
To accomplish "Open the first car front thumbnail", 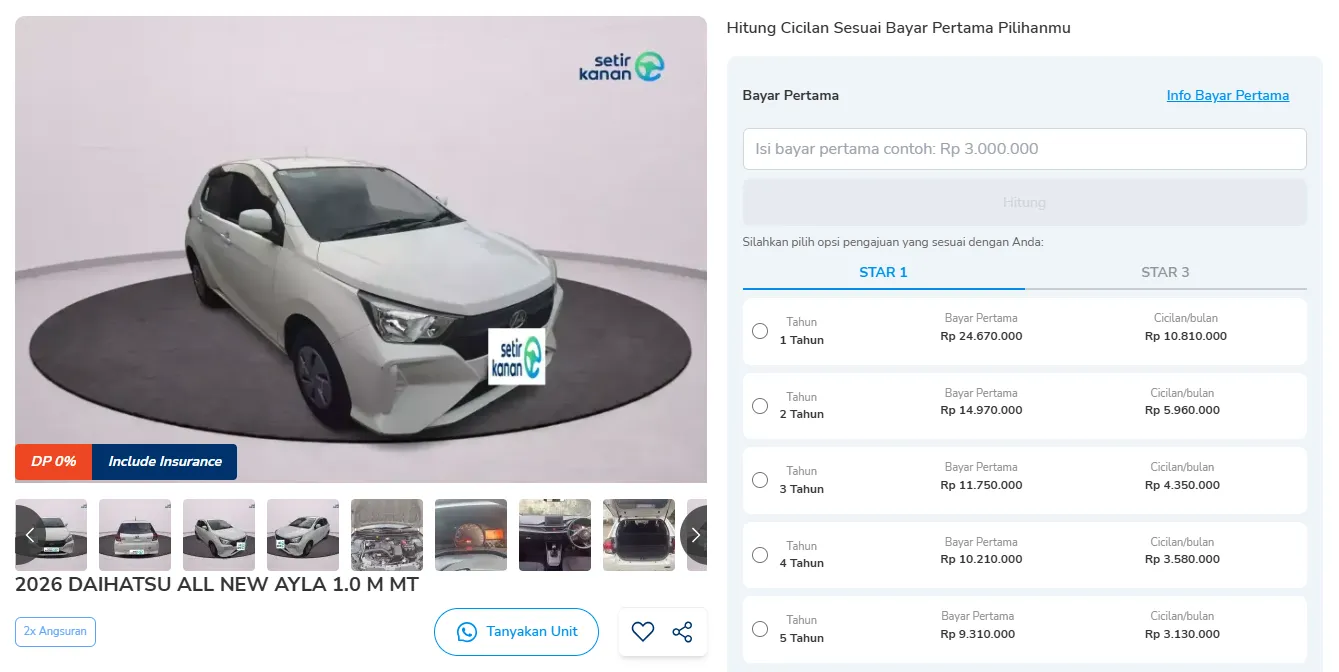I will (x=51, y=535).
